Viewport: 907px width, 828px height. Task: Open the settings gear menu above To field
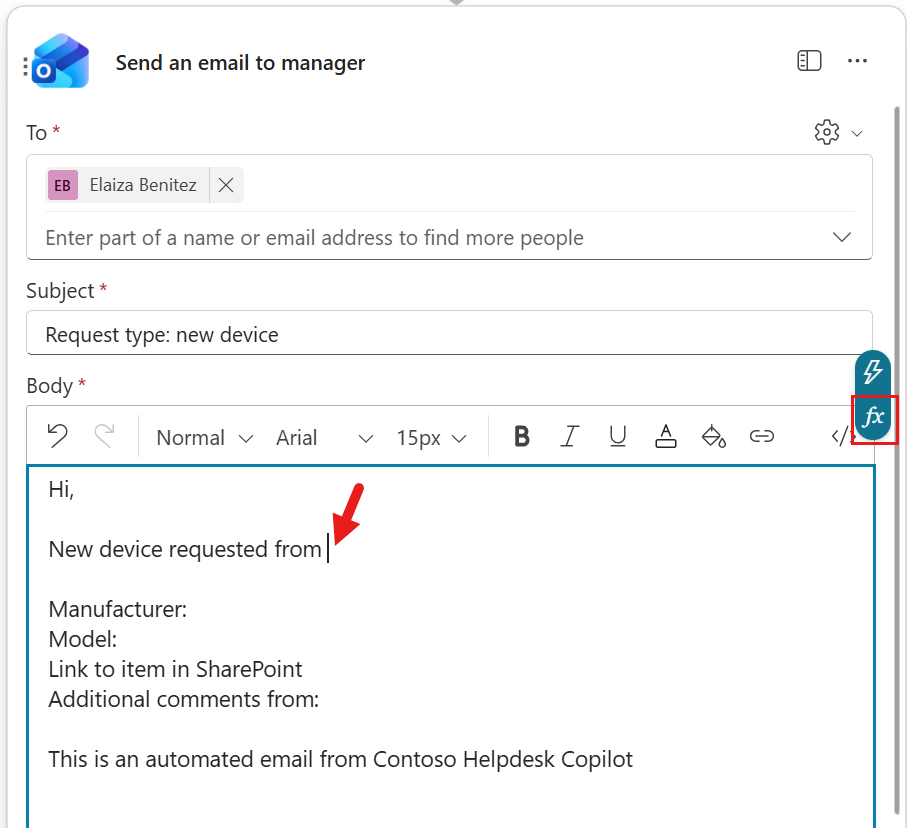coord(827,131)
